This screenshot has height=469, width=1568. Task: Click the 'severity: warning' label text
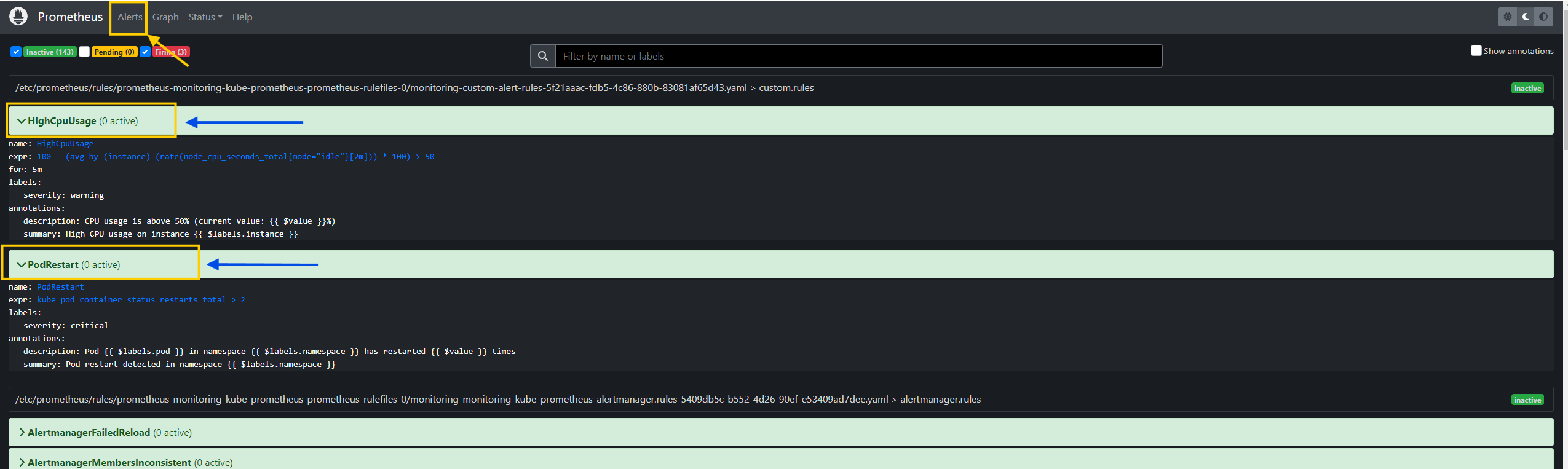pos(64,195)
